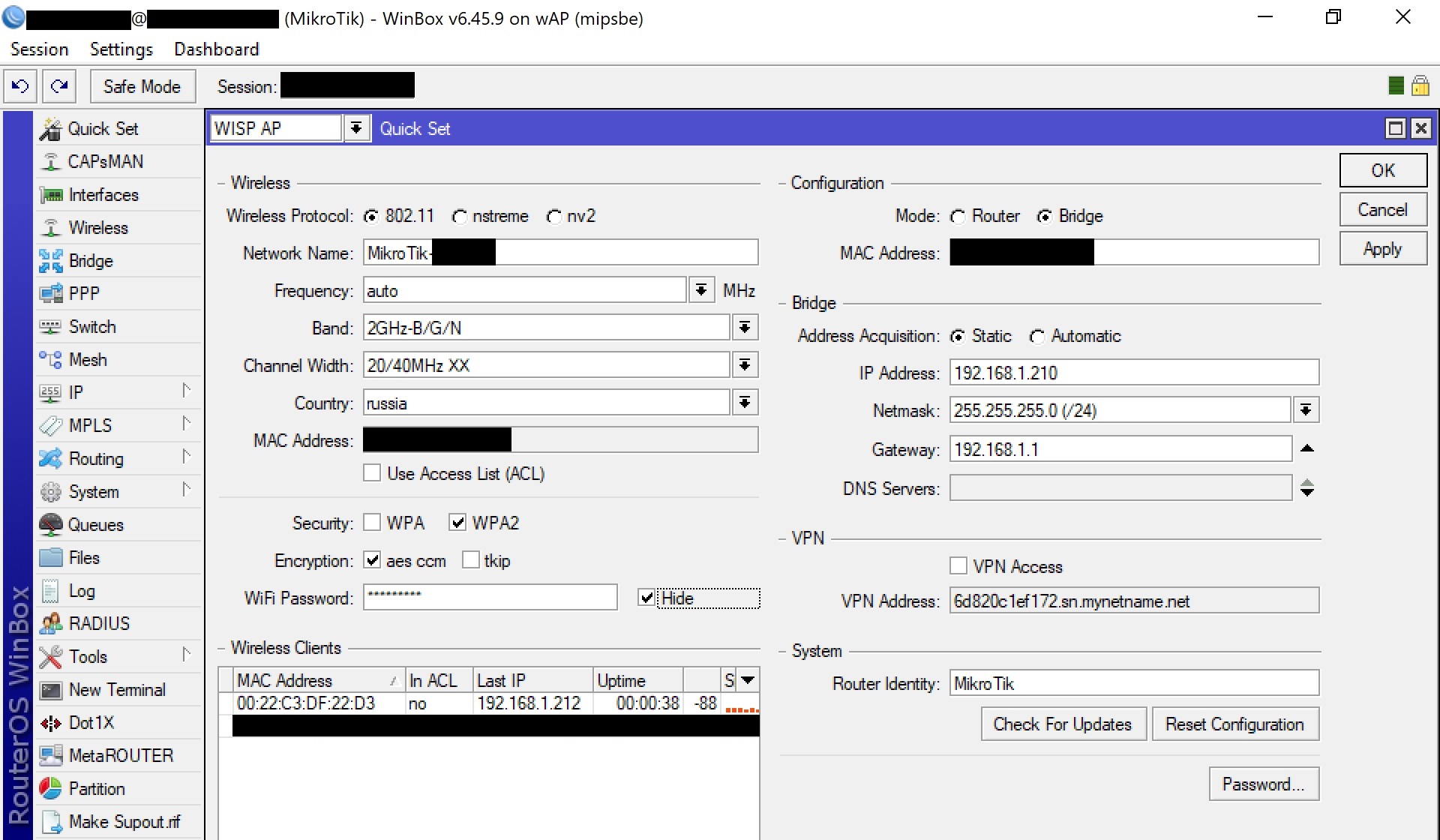Open the Log icon
This screenshot has width=1440, height=840.
click(x=50, y=591)
